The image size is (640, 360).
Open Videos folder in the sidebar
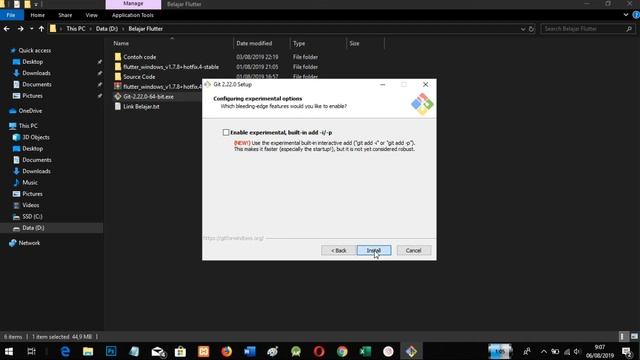[x=31, y=205]
